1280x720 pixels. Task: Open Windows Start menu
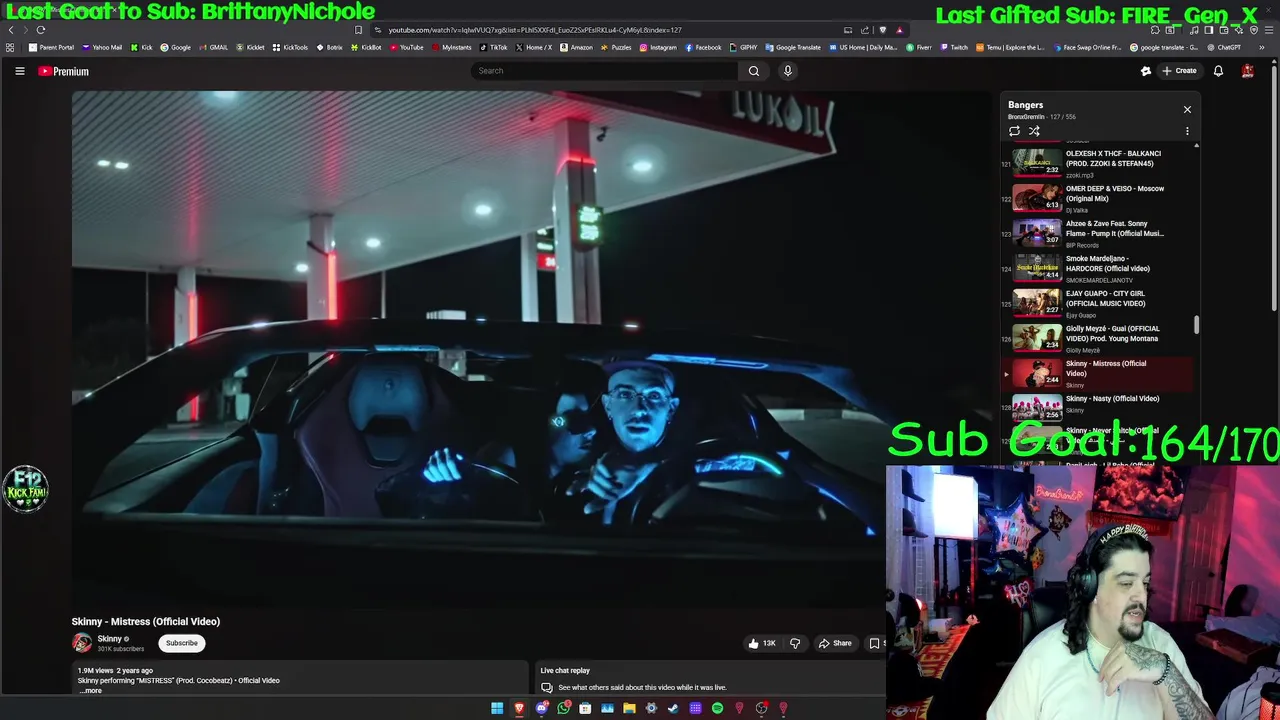497,708
